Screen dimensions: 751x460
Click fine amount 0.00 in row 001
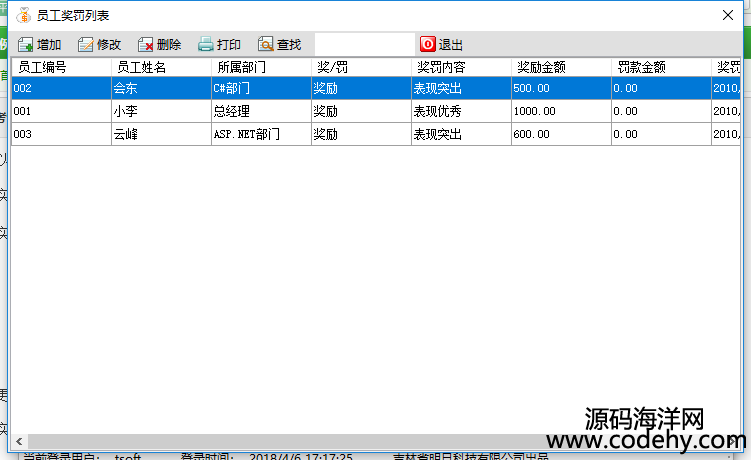pos(661,111)
